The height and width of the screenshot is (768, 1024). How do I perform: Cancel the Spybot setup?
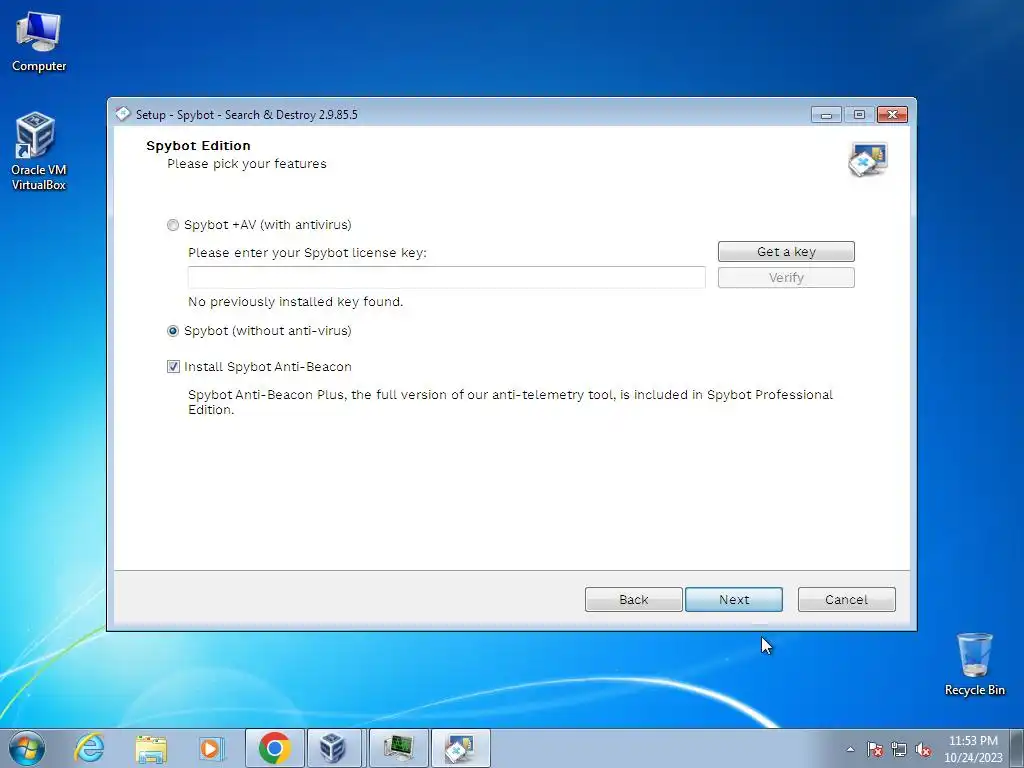click(x=846, y=600)
